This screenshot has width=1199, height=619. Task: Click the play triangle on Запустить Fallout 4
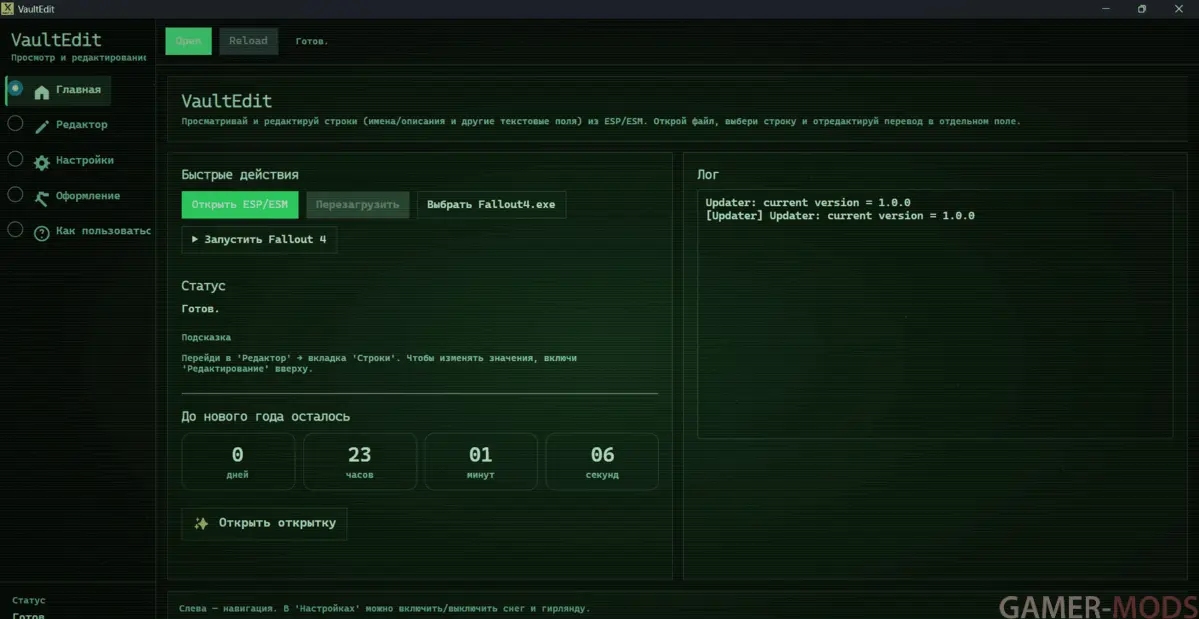click(195, 240)
